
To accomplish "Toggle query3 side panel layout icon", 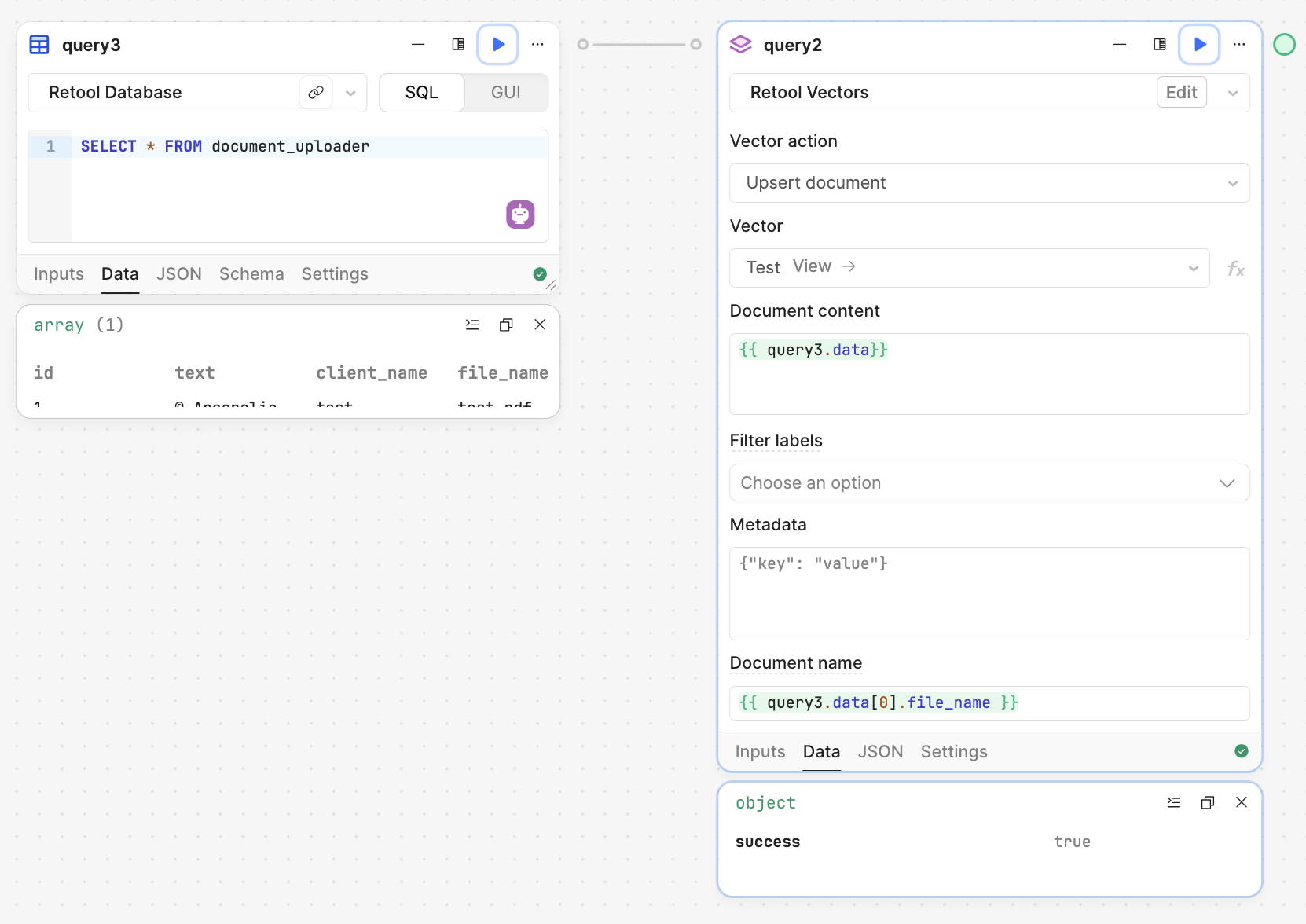I will click(458, 45).
